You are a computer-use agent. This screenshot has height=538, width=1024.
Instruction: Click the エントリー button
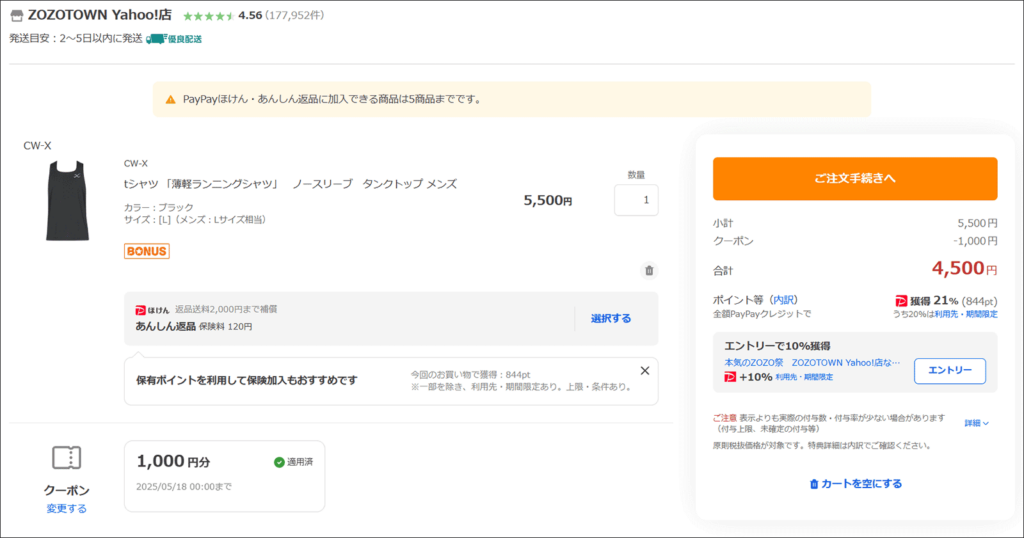[950, 371]
